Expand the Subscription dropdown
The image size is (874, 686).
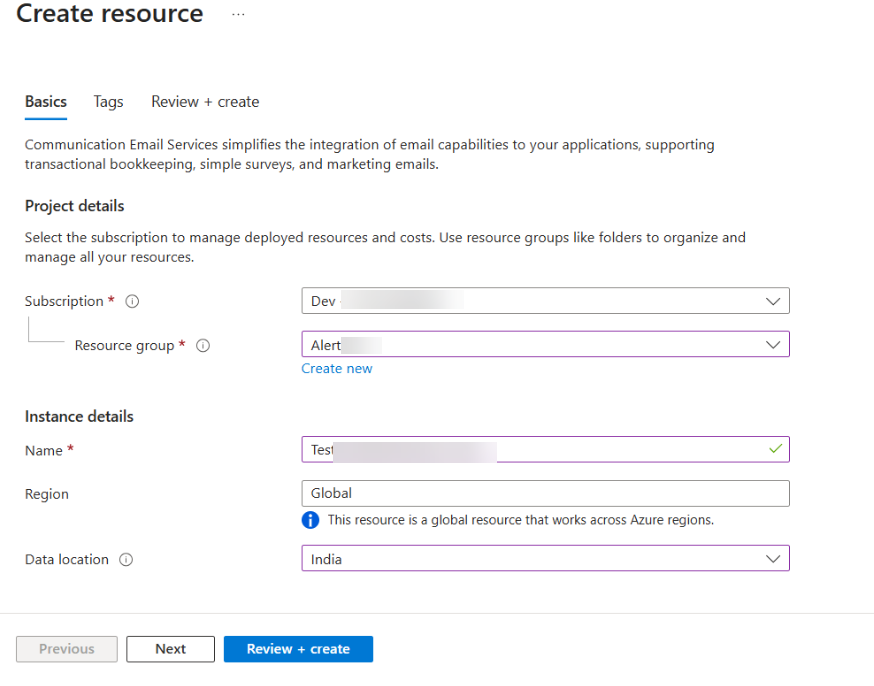coord(545,301)
